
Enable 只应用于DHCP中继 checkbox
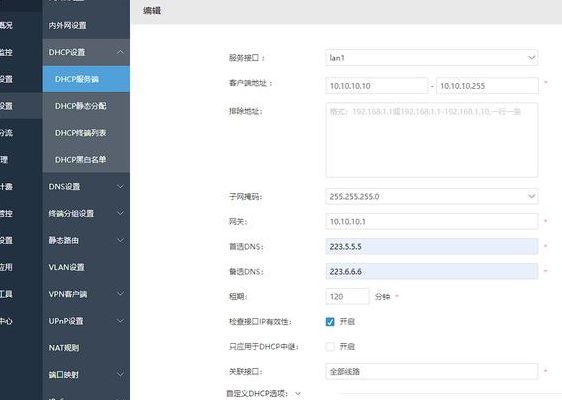pyautogui.click(x=330, y=347)
